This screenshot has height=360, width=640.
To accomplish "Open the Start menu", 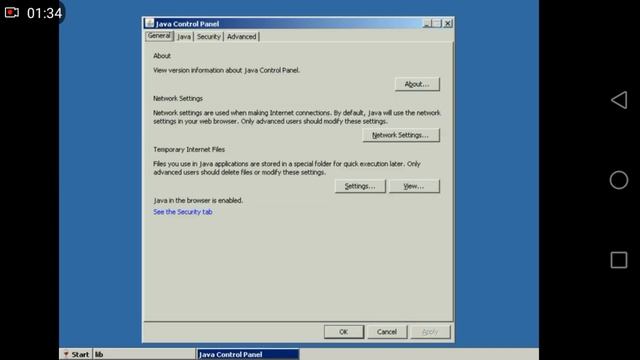I will tap(76, 354).
